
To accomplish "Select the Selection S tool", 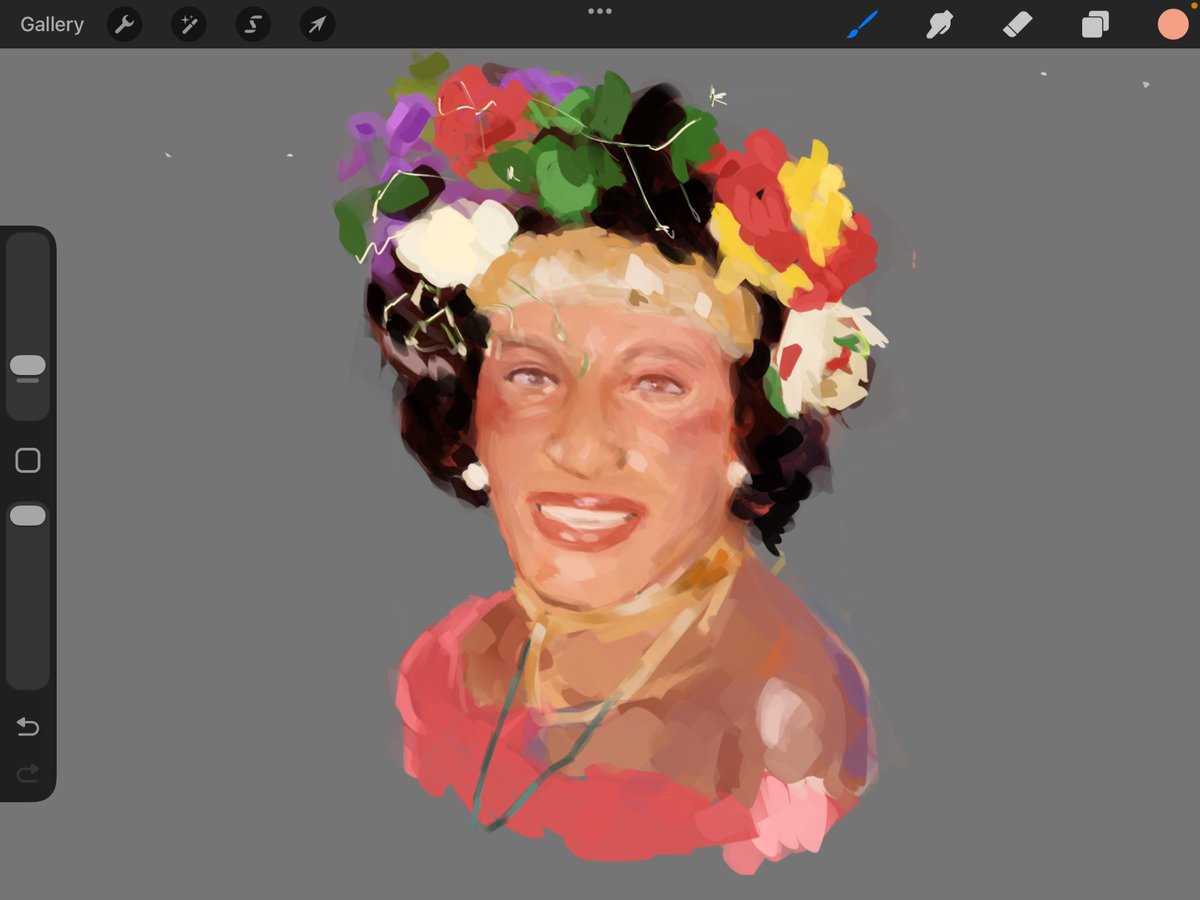I will (253, 25).
